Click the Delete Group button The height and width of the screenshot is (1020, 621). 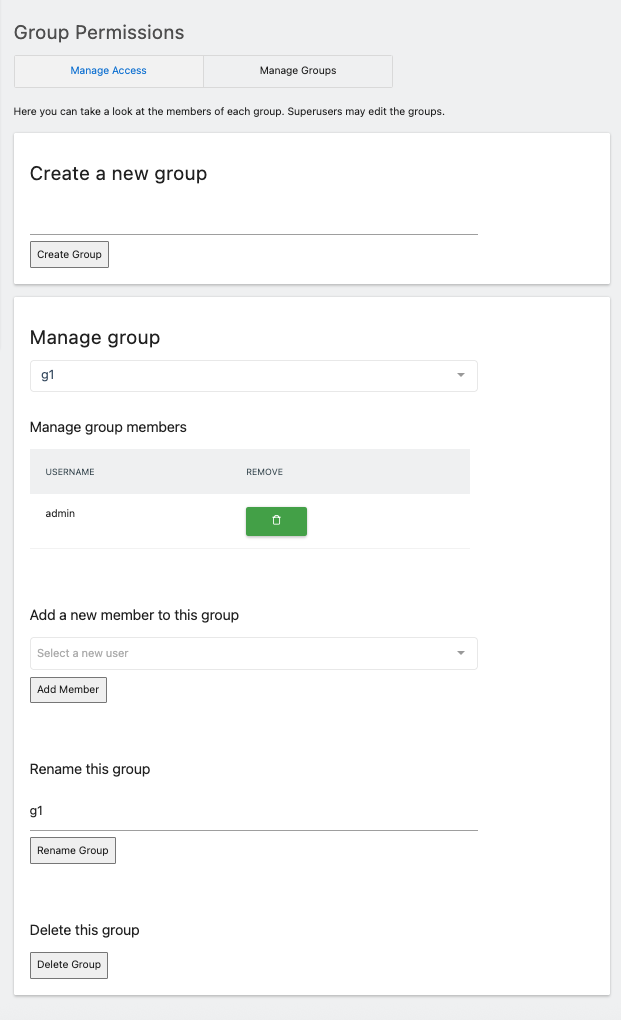[69, 964]
